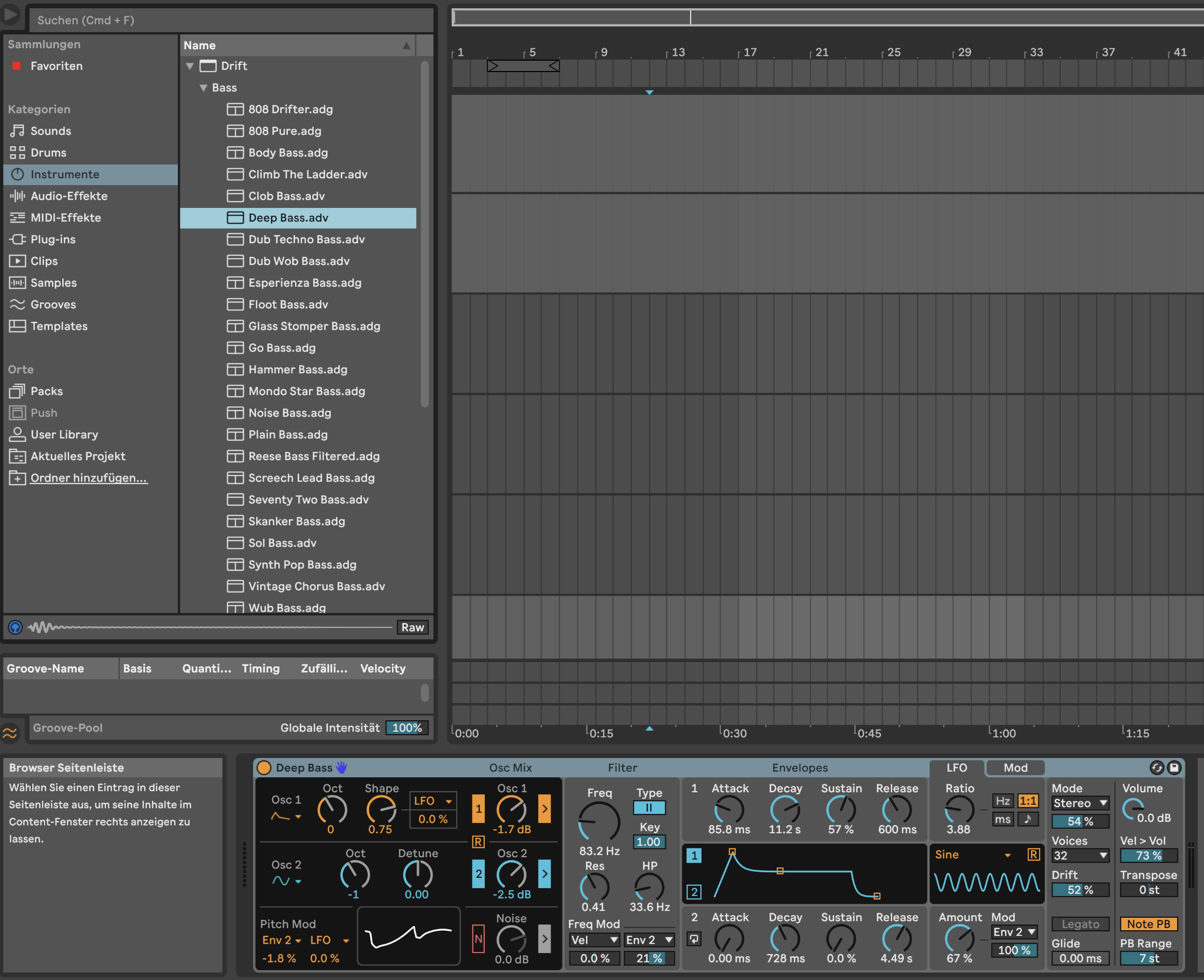Click the Osc 2 blue filter routing arrow
This screenshot has height=980, width=1204.
[x=545, y=874]
